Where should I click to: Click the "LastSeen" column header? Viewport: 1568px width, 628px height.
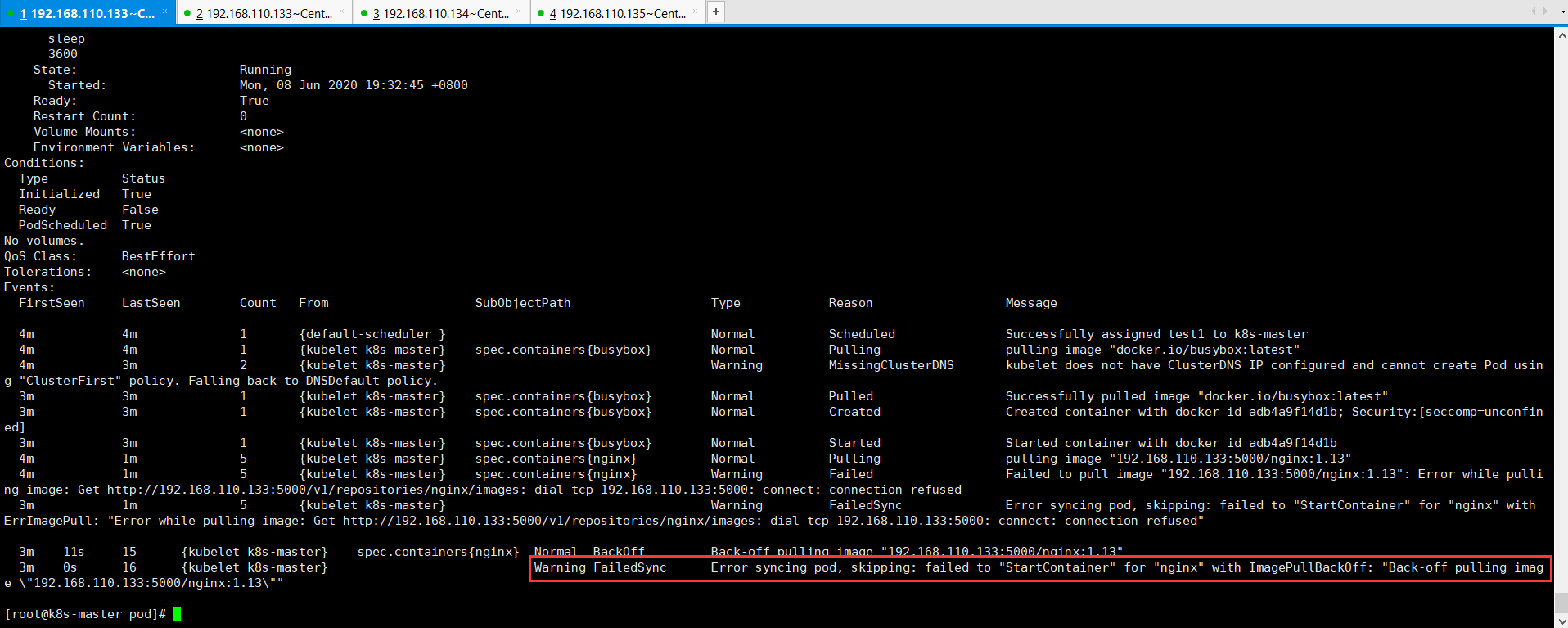point(151,303)
